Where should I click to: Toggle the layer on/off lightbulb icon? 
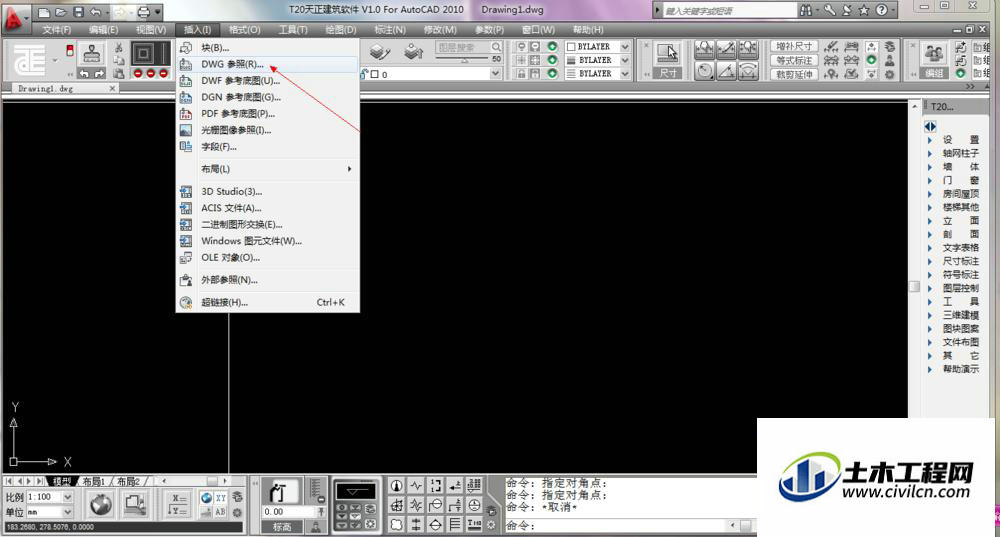(522, 47)
